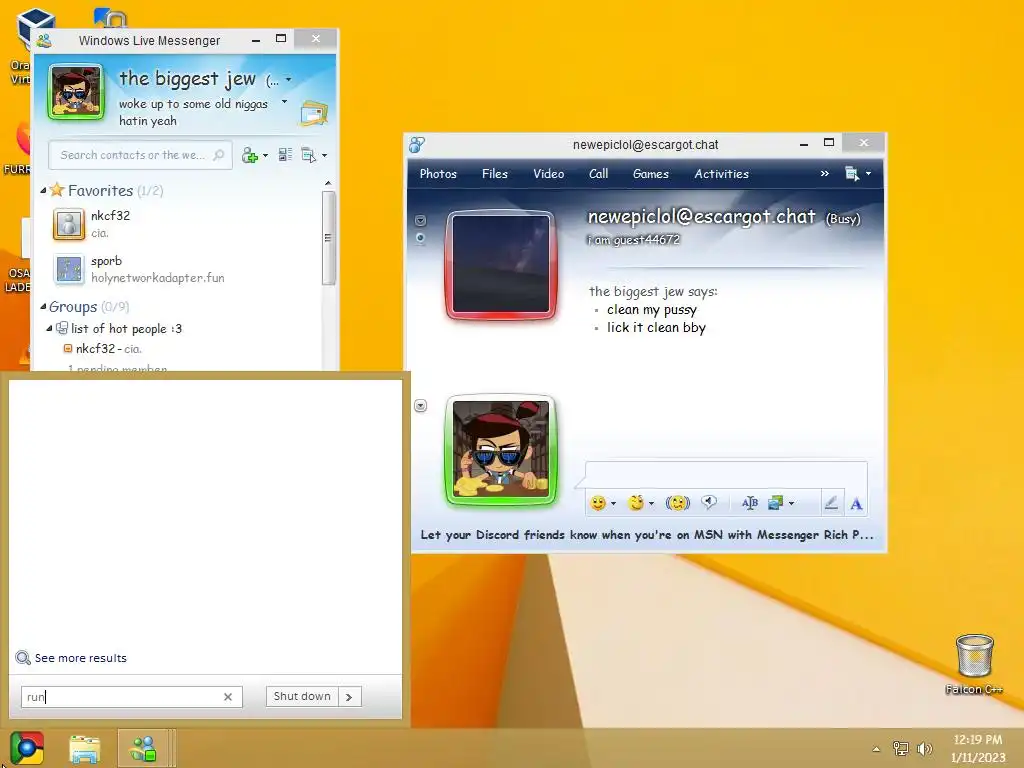Click my display picture in Messenger window
This screenshot has height=768, width=1024.
76,91
